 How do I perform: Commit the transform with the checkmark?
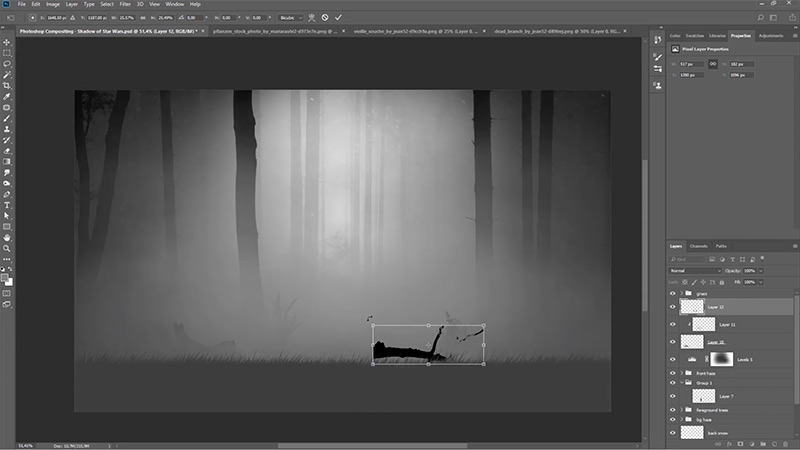[338, 17]
